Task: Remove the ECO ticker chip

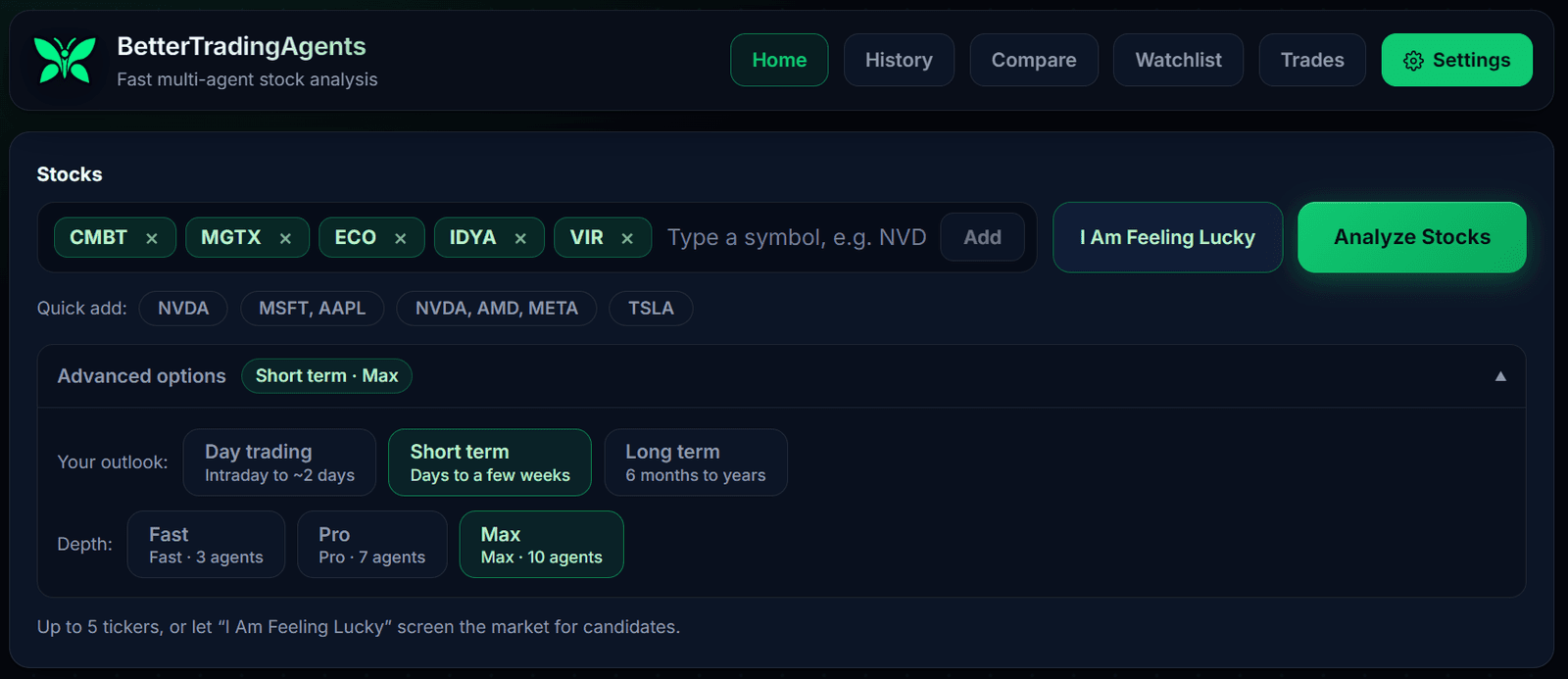Action: (x=401, y=238)
